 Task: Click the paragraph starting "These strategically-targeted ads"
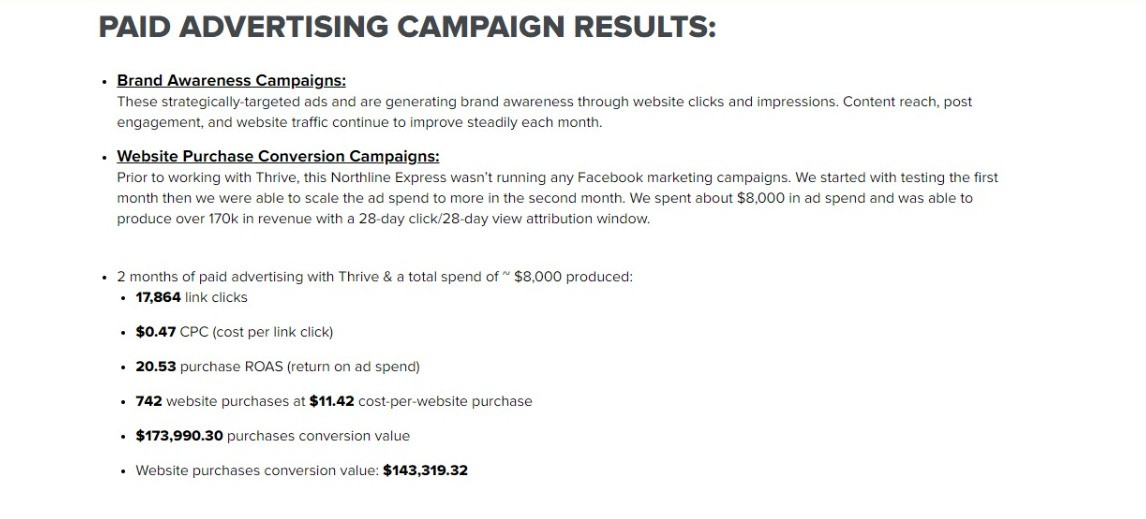544,102
